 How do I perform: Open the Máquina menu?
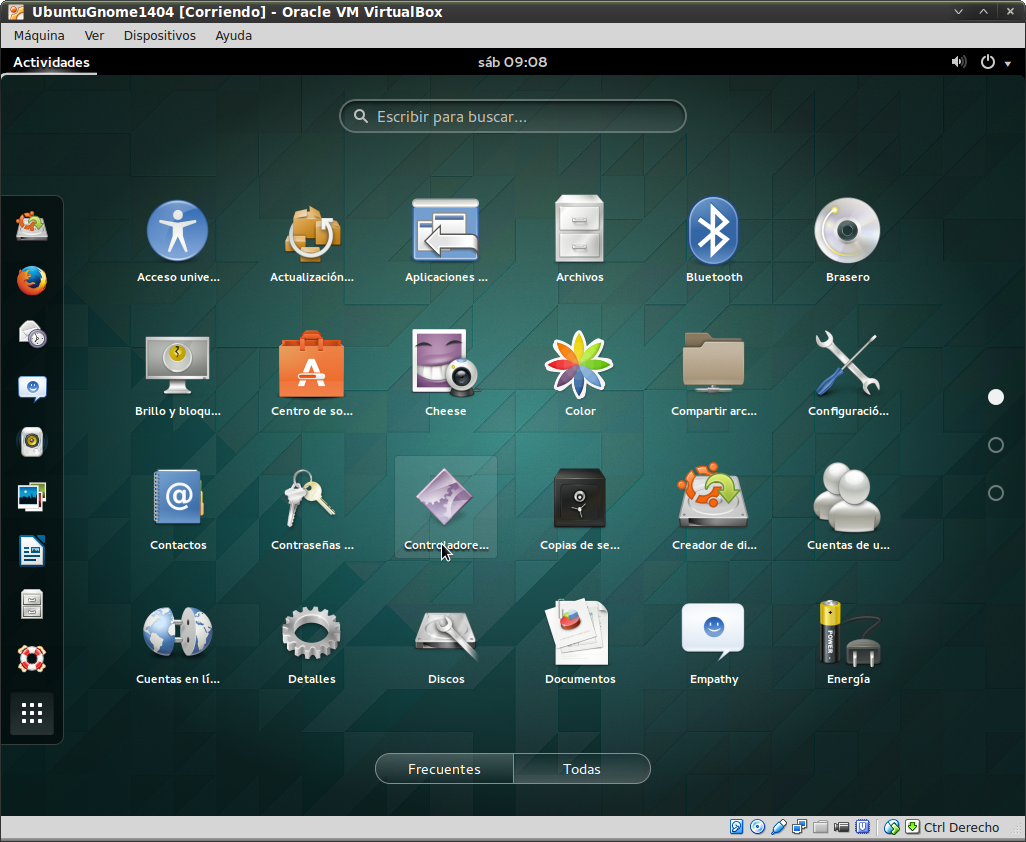(x=39, y=35)
